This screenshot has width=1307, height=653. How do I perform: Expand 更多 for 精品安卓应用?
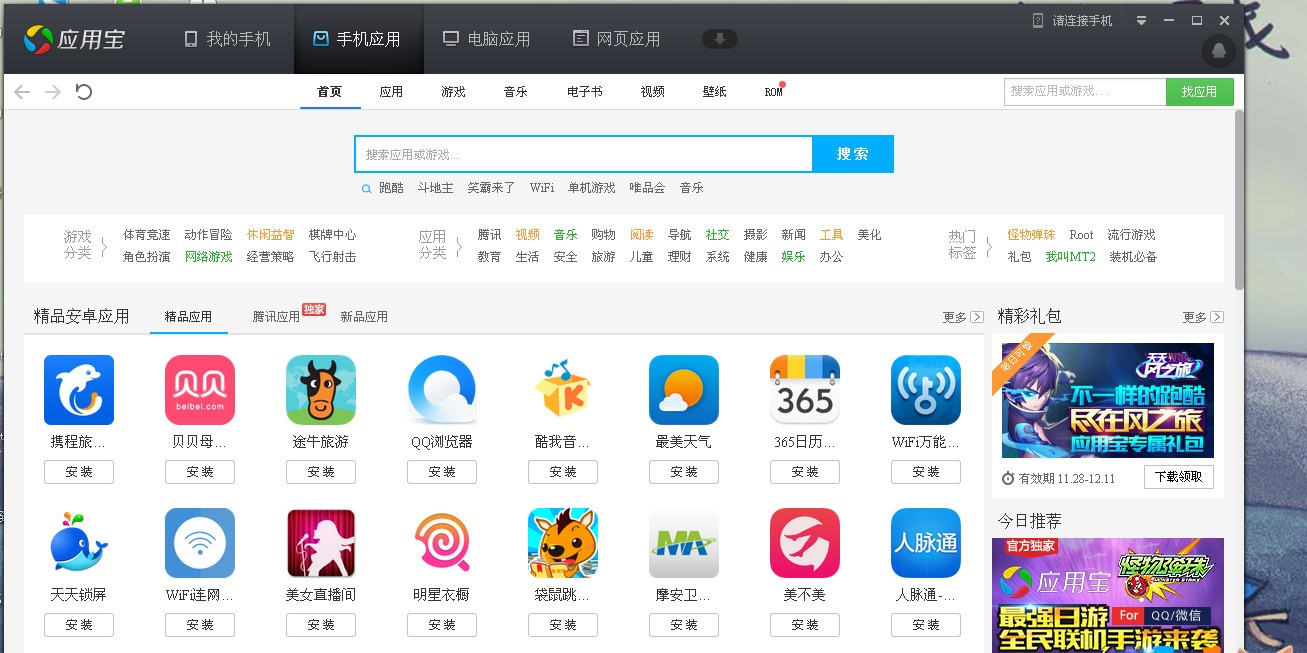963,317
